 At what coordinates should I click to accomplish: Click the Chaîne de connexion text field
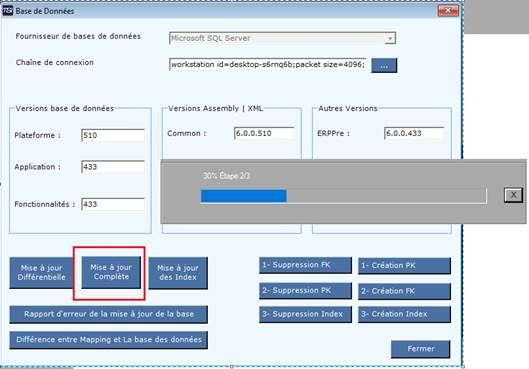pos(268,64)
